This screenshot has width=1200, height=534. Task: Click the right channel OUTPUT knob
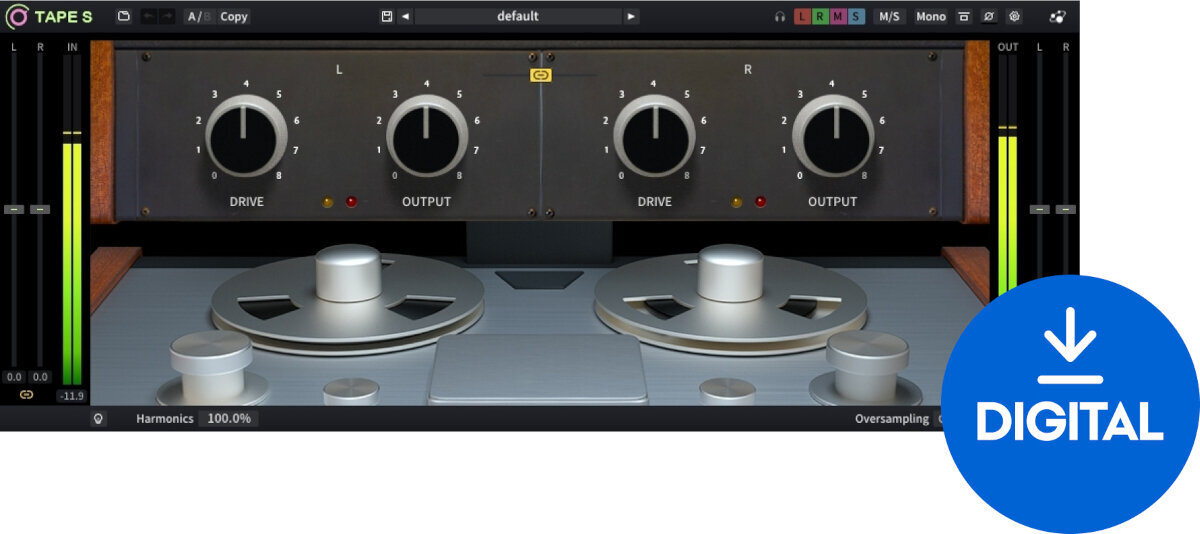point(833,136)
